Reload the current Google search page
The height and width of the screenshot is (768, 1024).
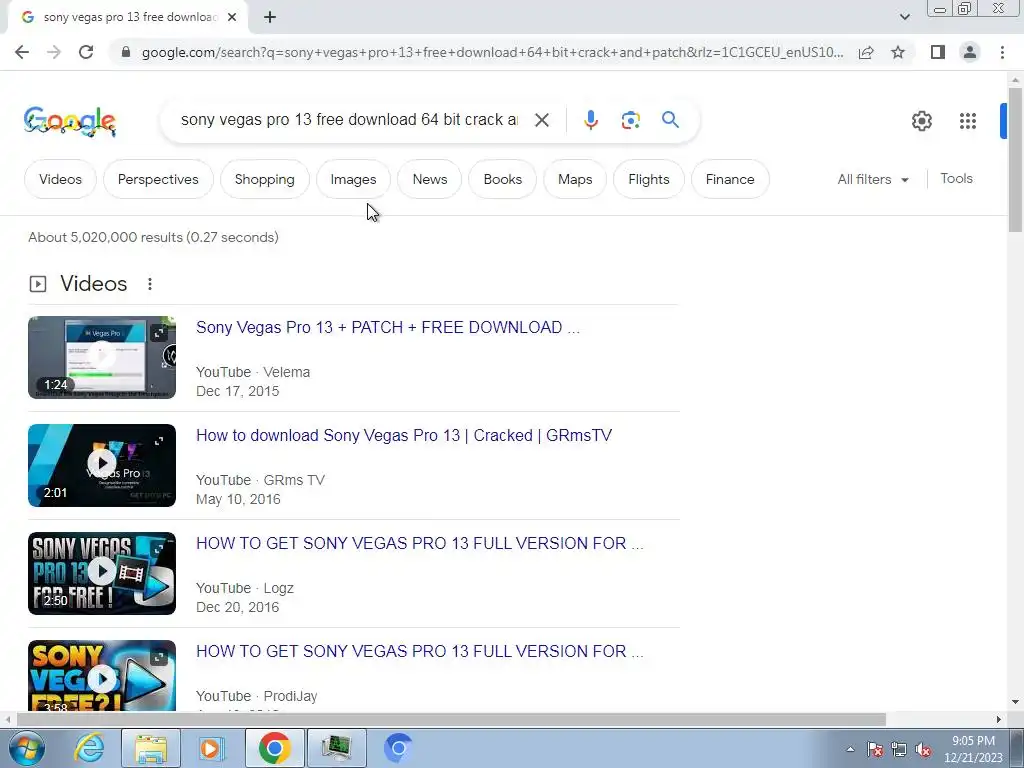(86, 52)
